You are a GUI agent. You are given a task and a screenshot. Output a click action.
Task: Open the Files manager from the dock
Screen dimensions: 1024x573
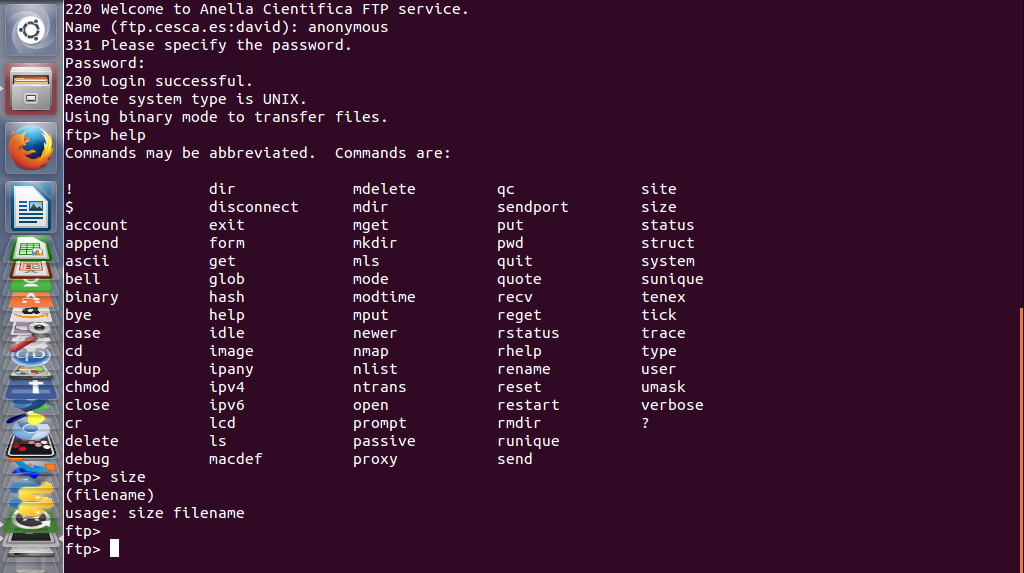tap(31, 89)
